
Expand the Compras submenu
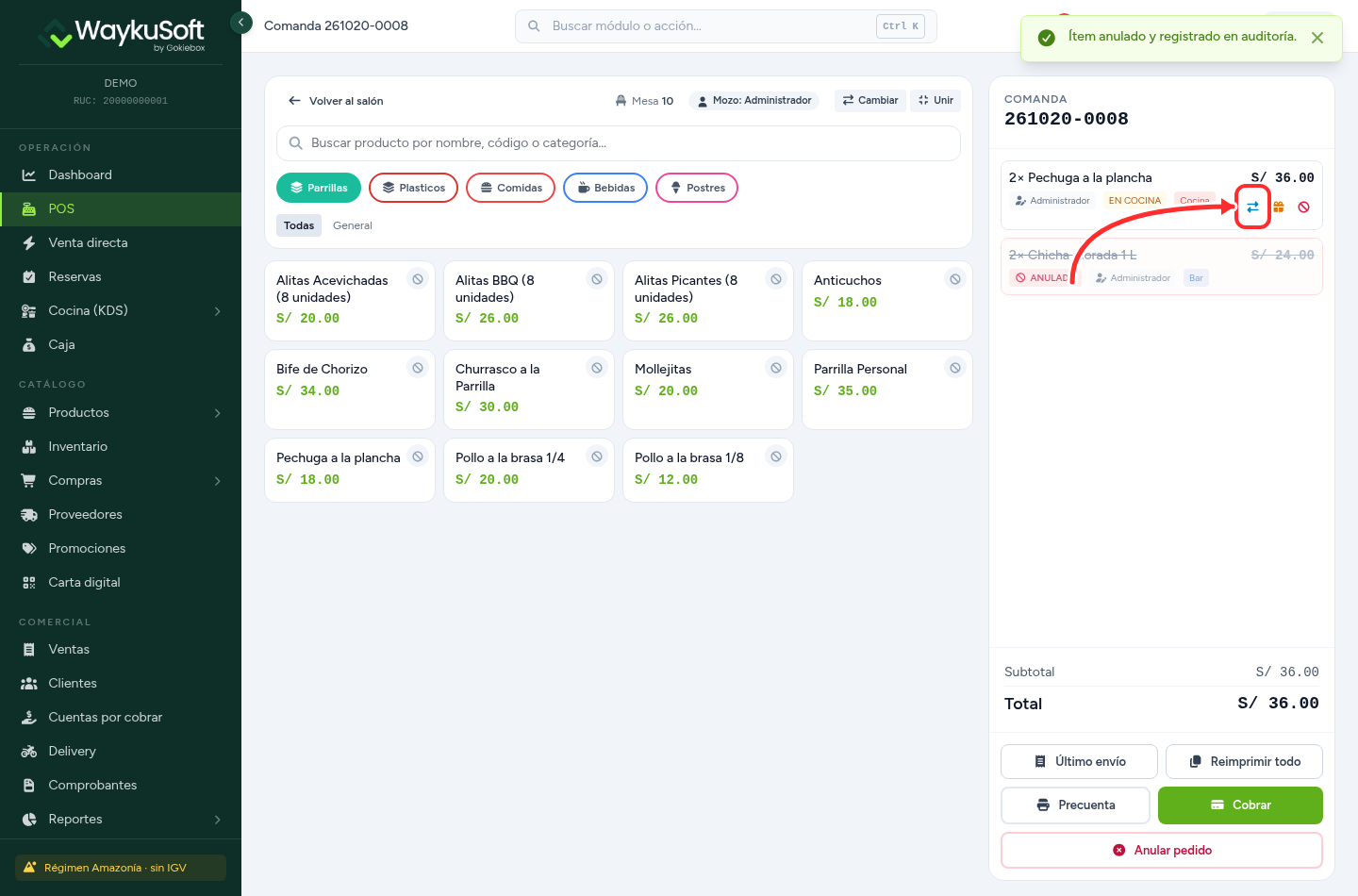click(217, 480)
